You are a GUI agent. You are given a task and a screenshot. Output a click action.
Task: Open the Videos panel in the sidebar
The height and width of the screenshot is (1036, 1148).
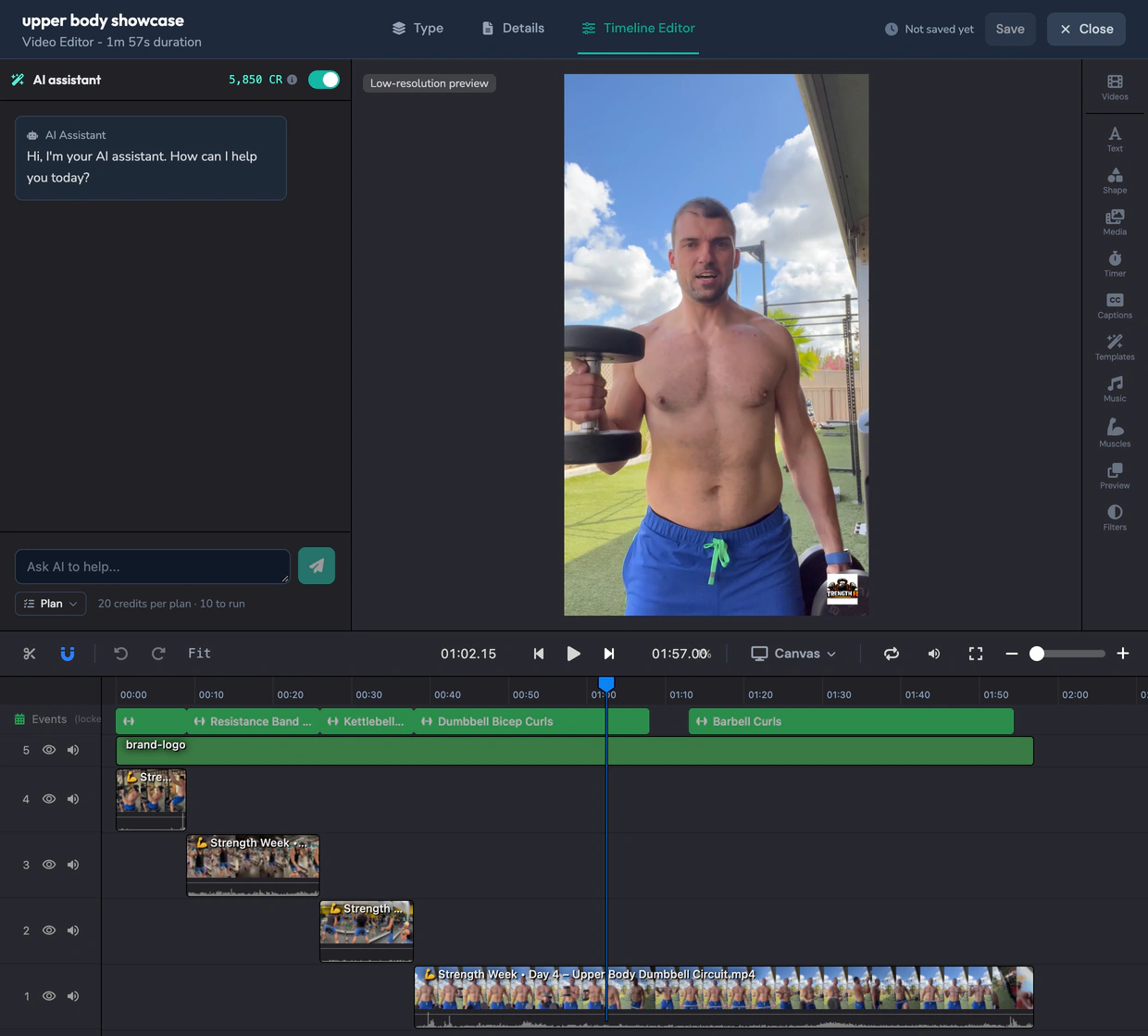coord(1115,87)
